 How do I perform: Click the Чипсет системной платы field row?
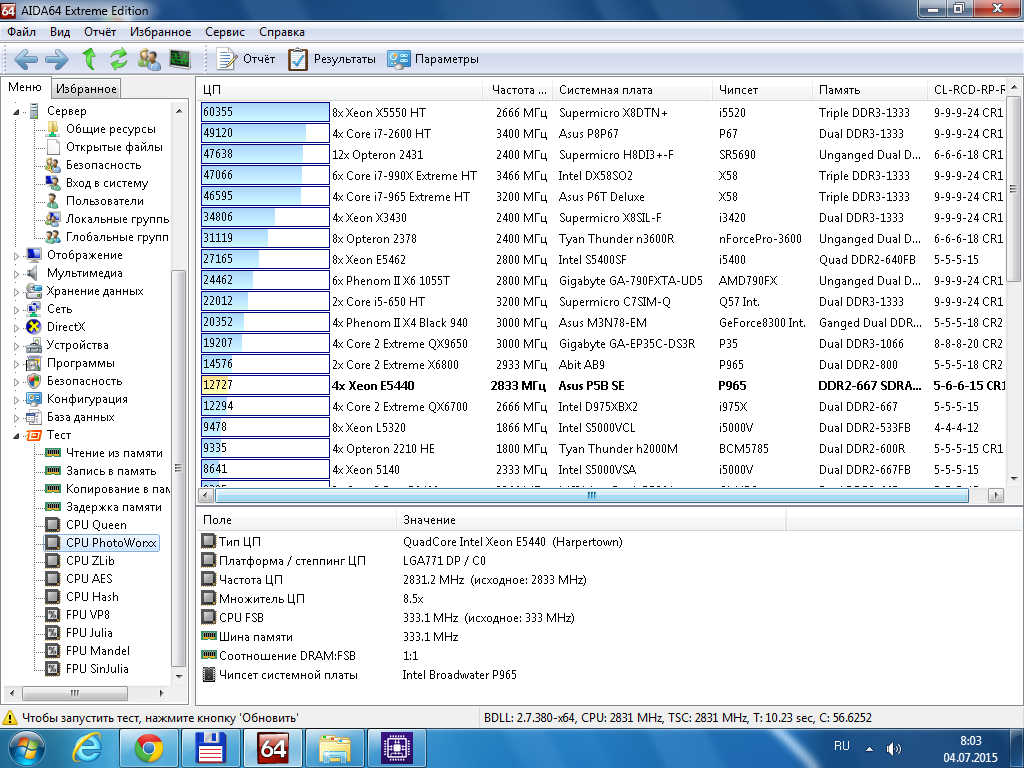[359, 675]
